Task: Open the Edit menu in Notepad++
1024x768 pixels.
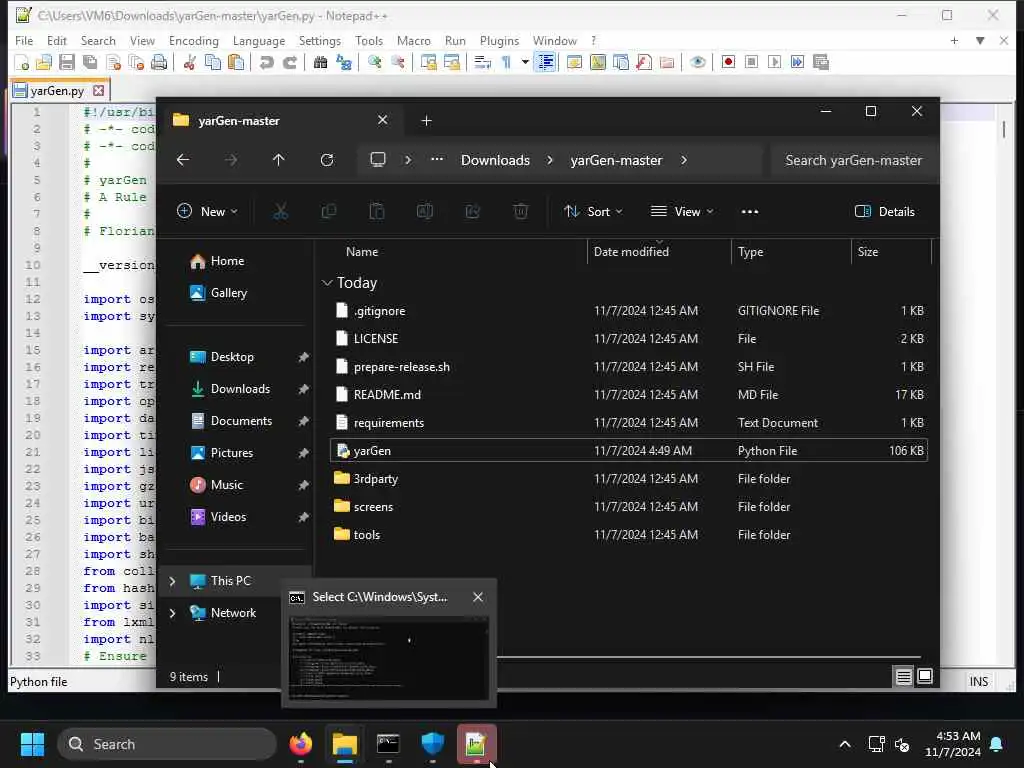Action: 57,40
